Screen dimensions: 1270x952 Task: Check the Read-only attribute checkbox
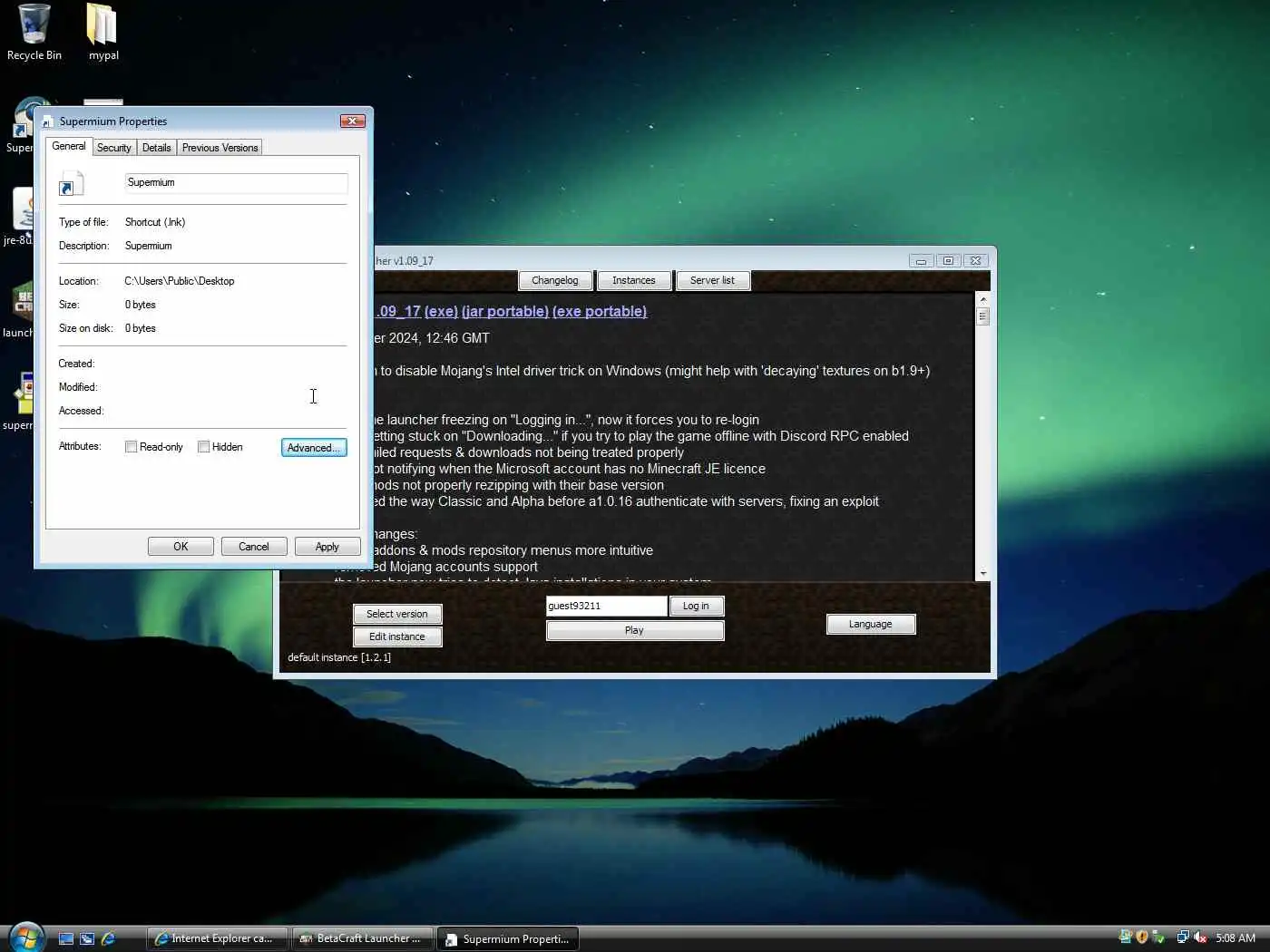(132, 447)
